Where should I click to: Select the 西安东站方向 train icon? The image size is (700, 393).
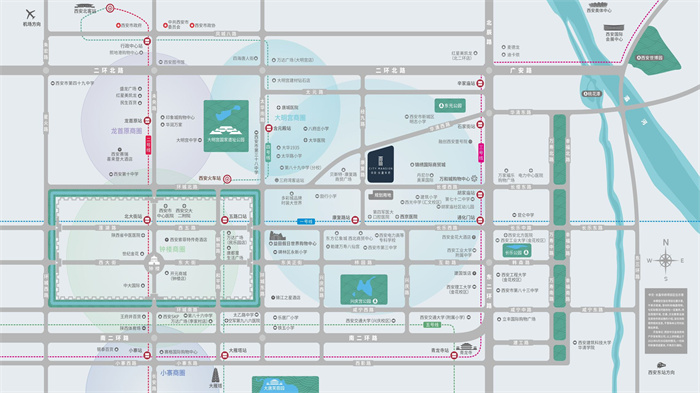[x=661, y=365]
